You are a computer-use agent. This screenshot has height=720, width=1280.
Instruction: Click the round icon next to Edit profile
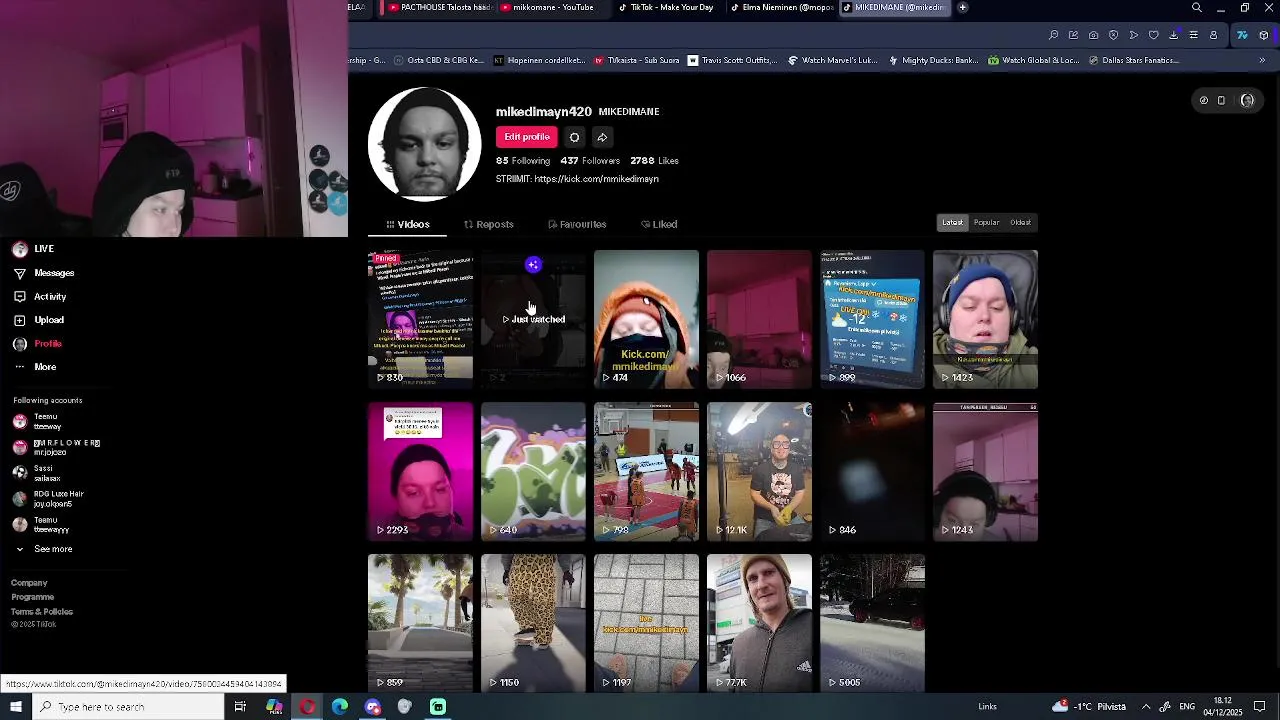point(574,137)
